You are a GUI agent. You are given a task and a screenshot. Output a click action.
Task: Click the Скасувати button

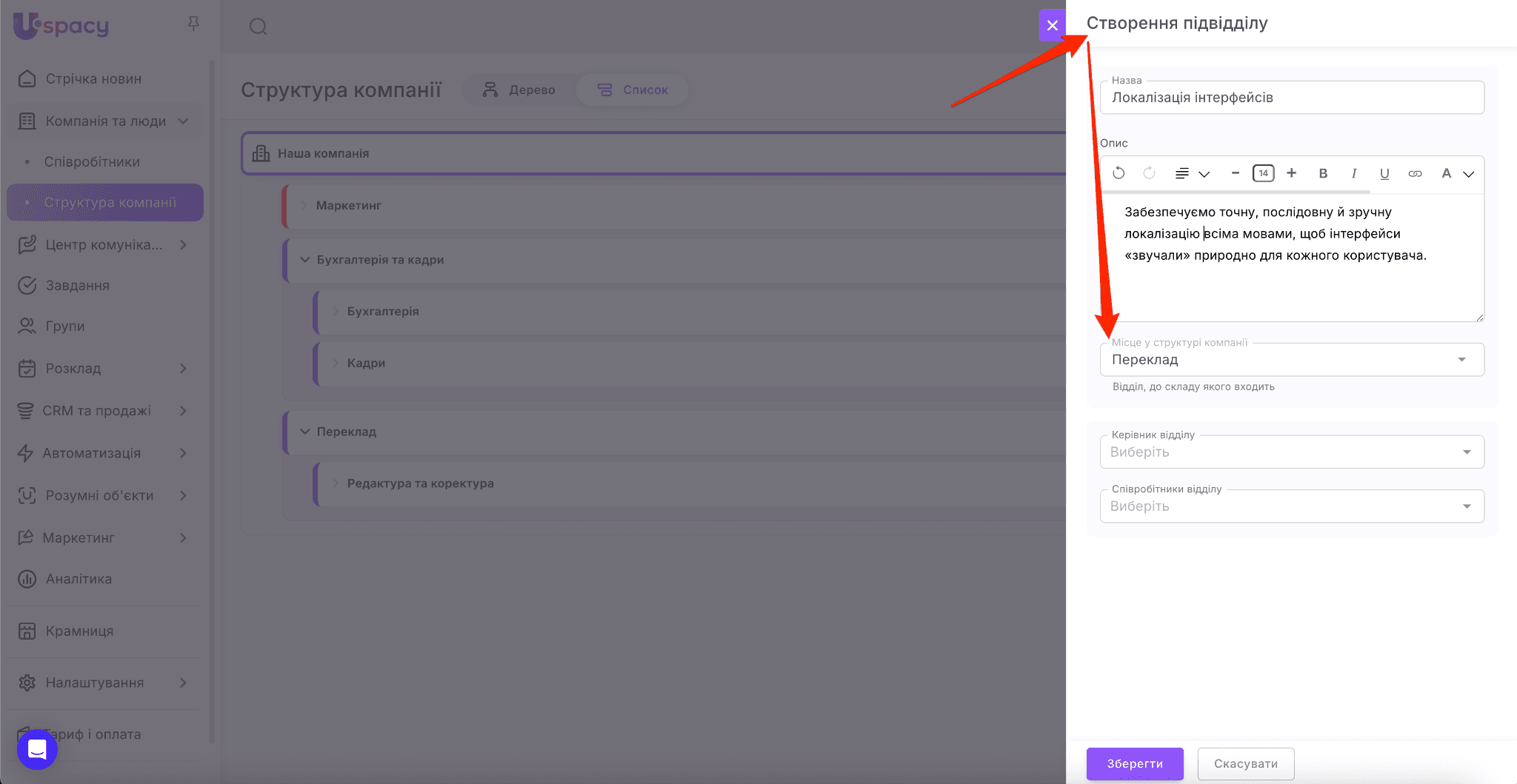pyautogui.click(x=1245, y=763)
